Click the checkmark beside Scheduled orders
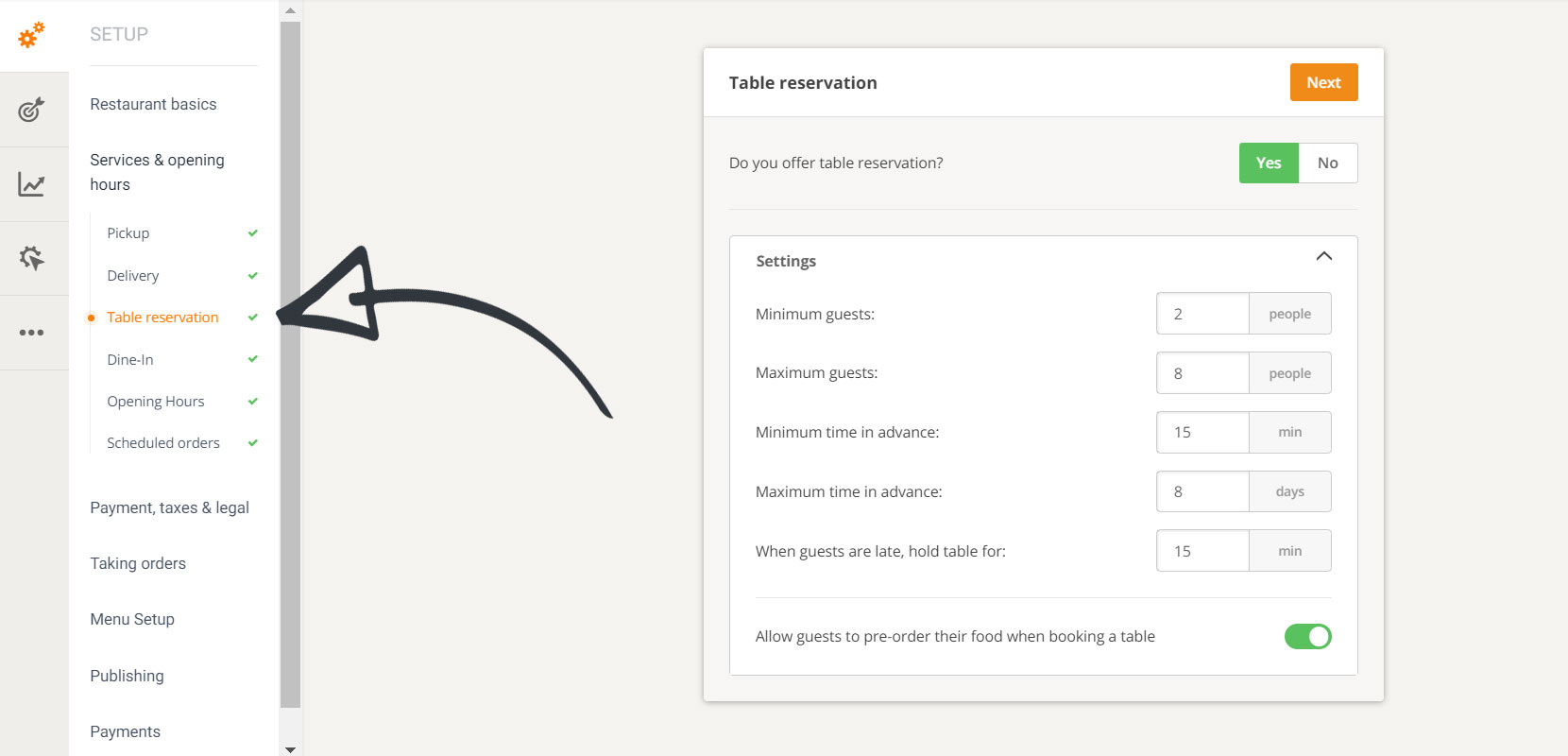The width and height of the screenshot is (1568, 756). (251, 442)
